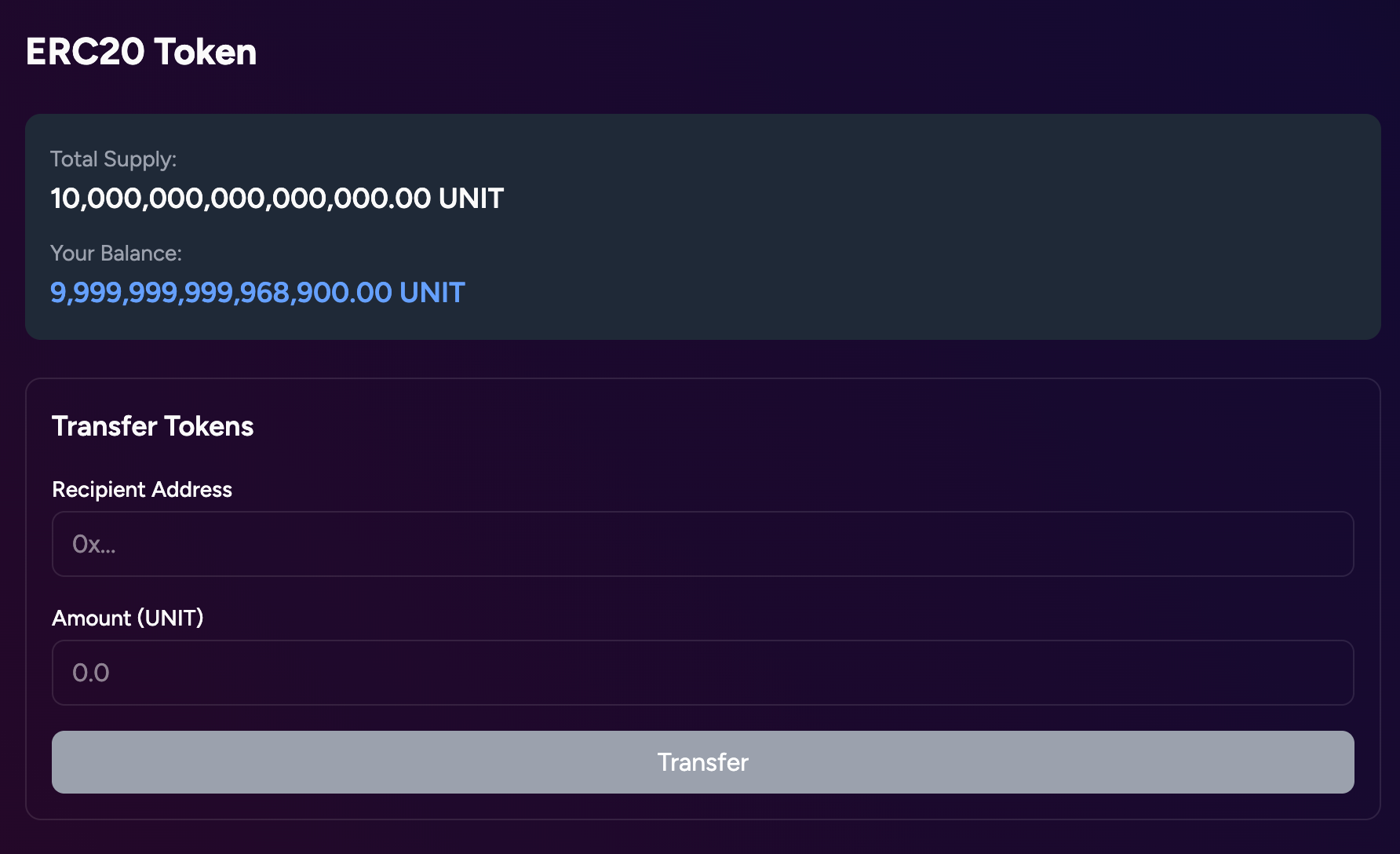This screenshot has width=1400, height=854.
Task: Click the Amount (UNIT) field label
Action: [x=128, y=619]
